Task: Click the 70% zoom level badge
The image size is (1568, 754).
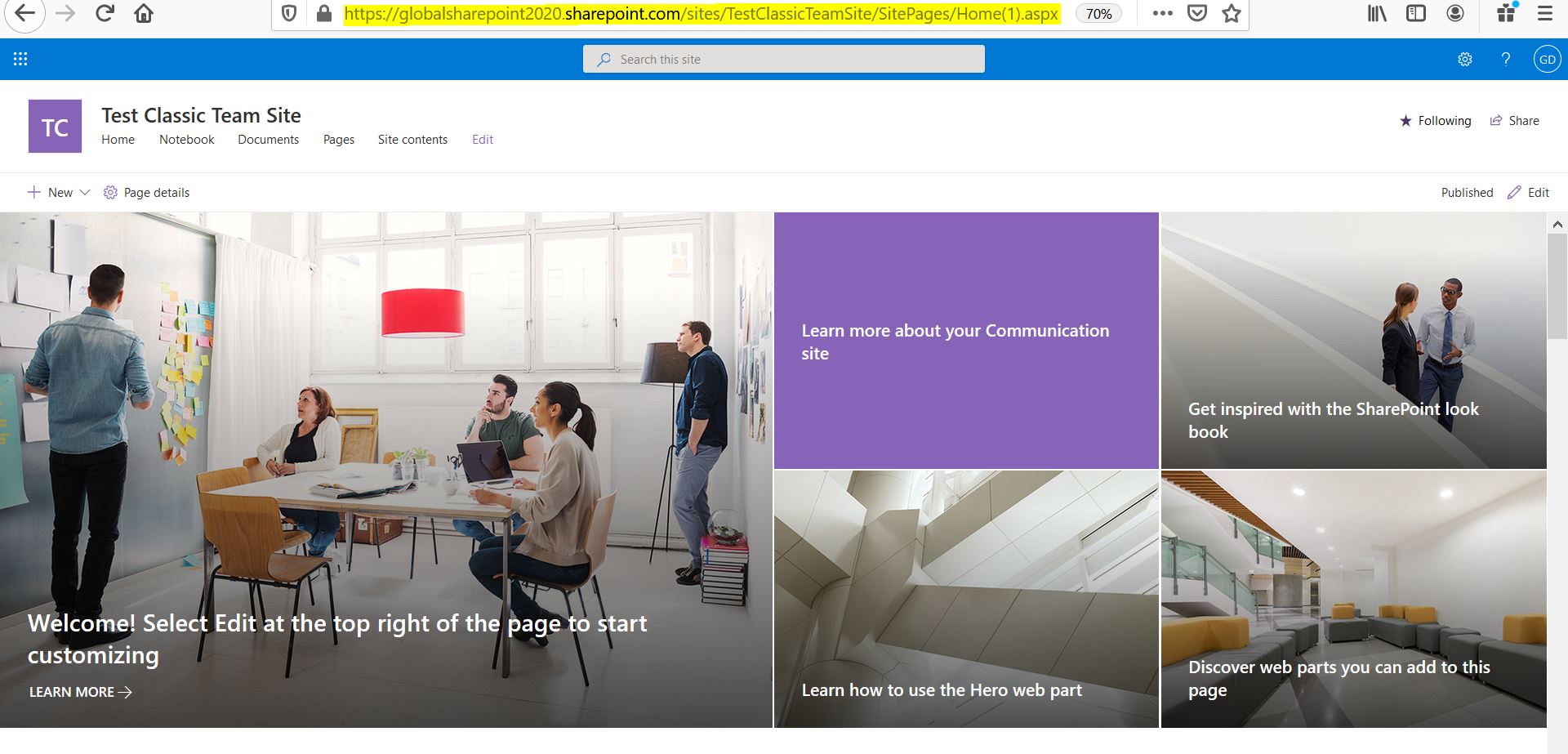Action: (1098, 14)
